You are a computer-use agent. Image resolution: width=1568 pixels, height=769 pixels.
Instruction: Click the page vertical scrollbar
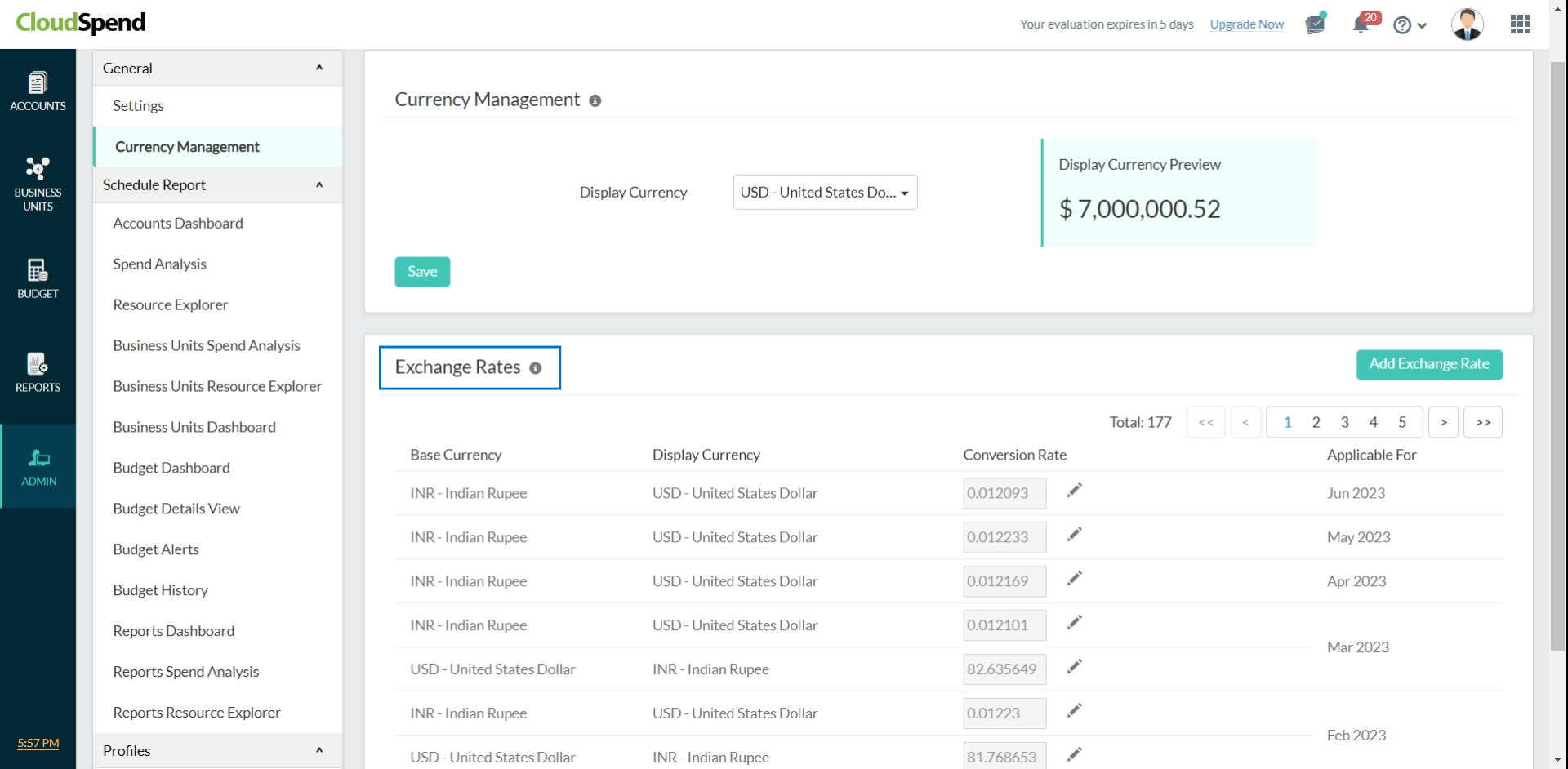(1558, 356)
